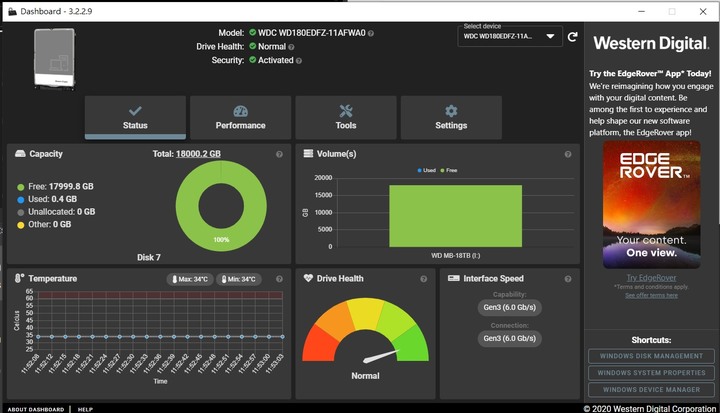
Task: Click the model name WDC WD180EDFZ-11AFWA0
Action: (311, 33)
